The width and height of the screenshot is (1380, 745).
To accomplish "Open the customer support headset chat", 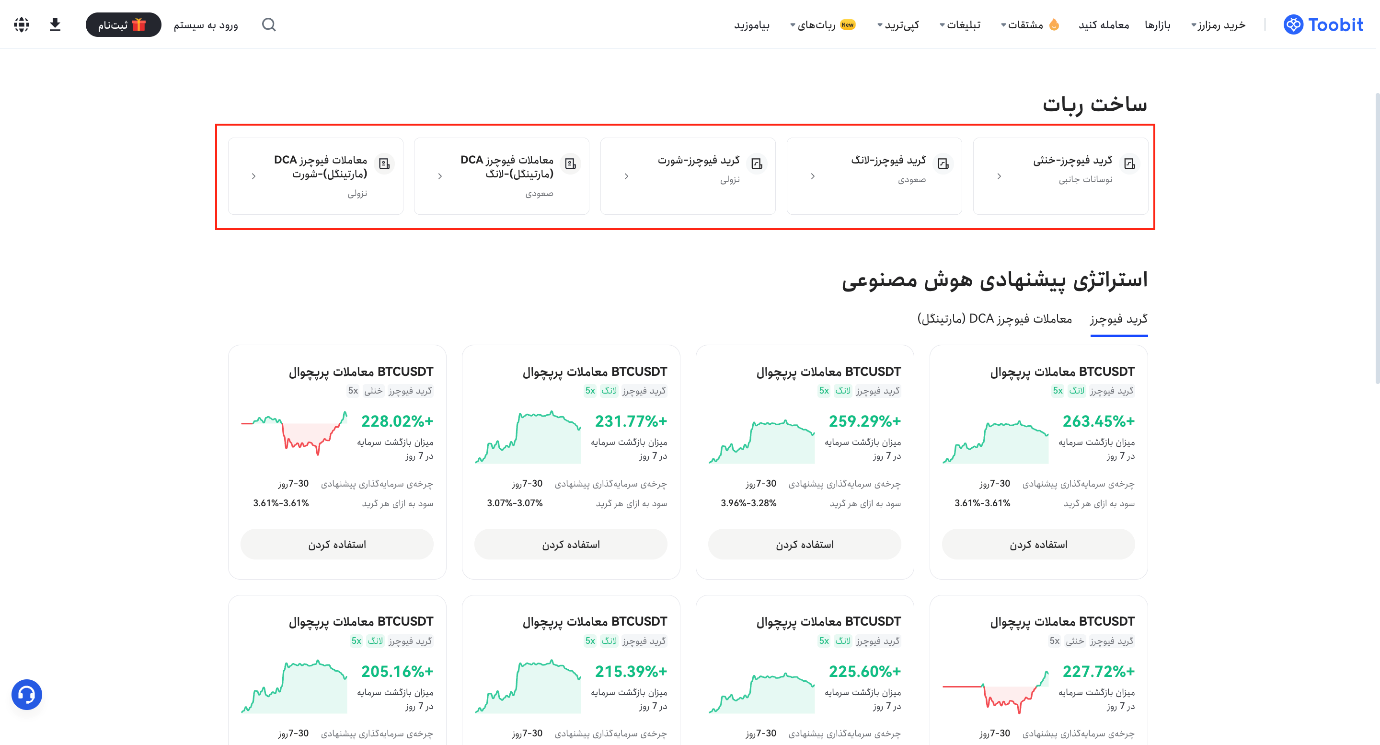I will click(x=27, y=694).
